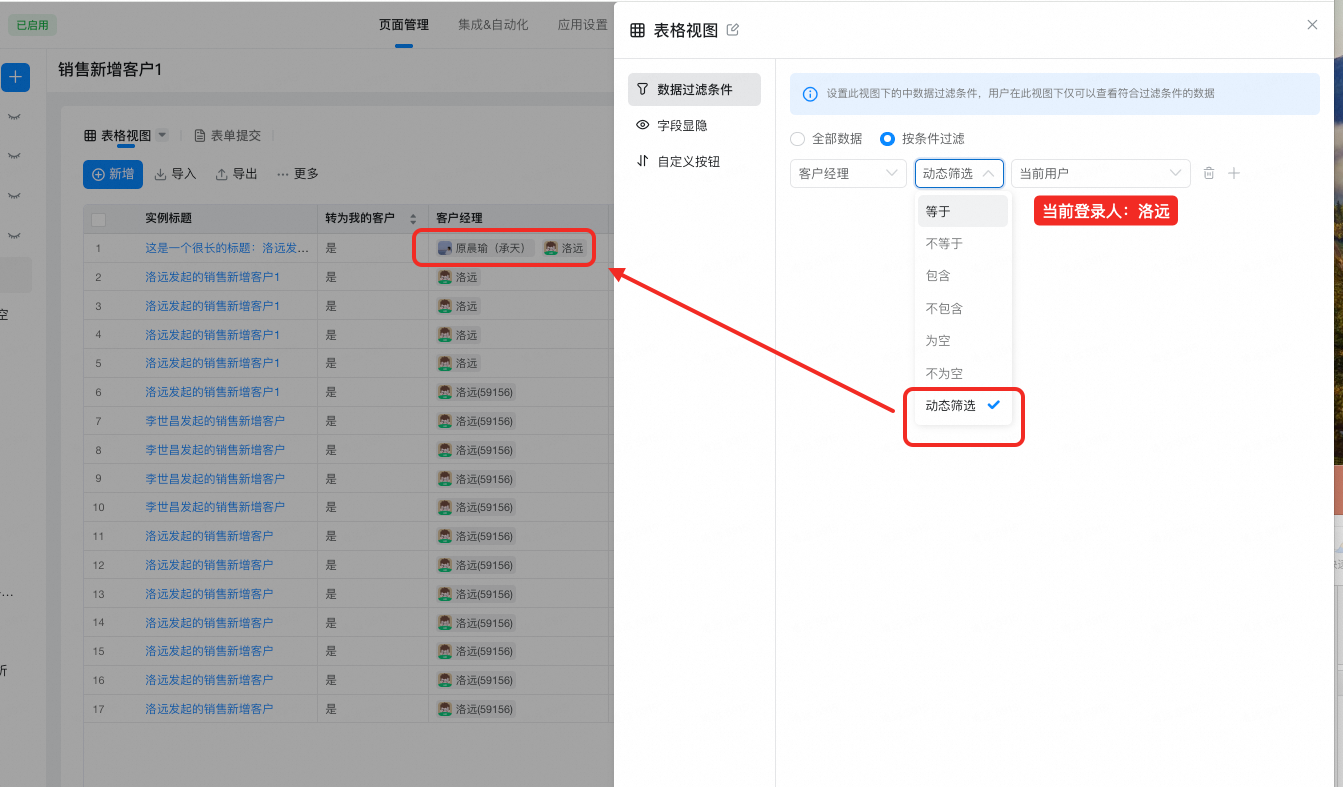This screenshot has height=787, width=1343.
Task: Click the plus icon to add filter condition
Action: pyautogui.click(x=1234, y=173)
